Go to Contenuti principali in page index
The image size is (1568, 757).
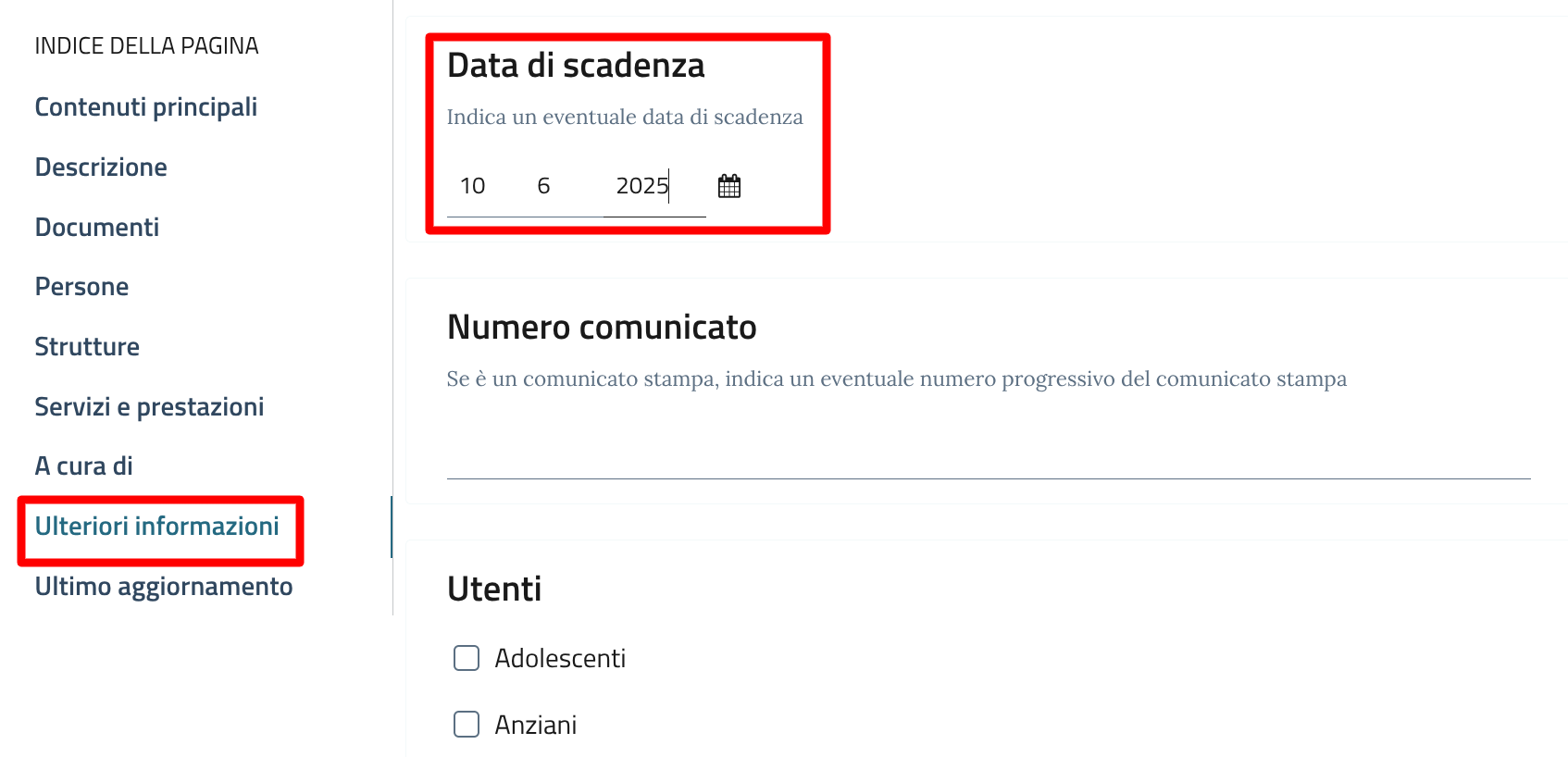[146, 107]
